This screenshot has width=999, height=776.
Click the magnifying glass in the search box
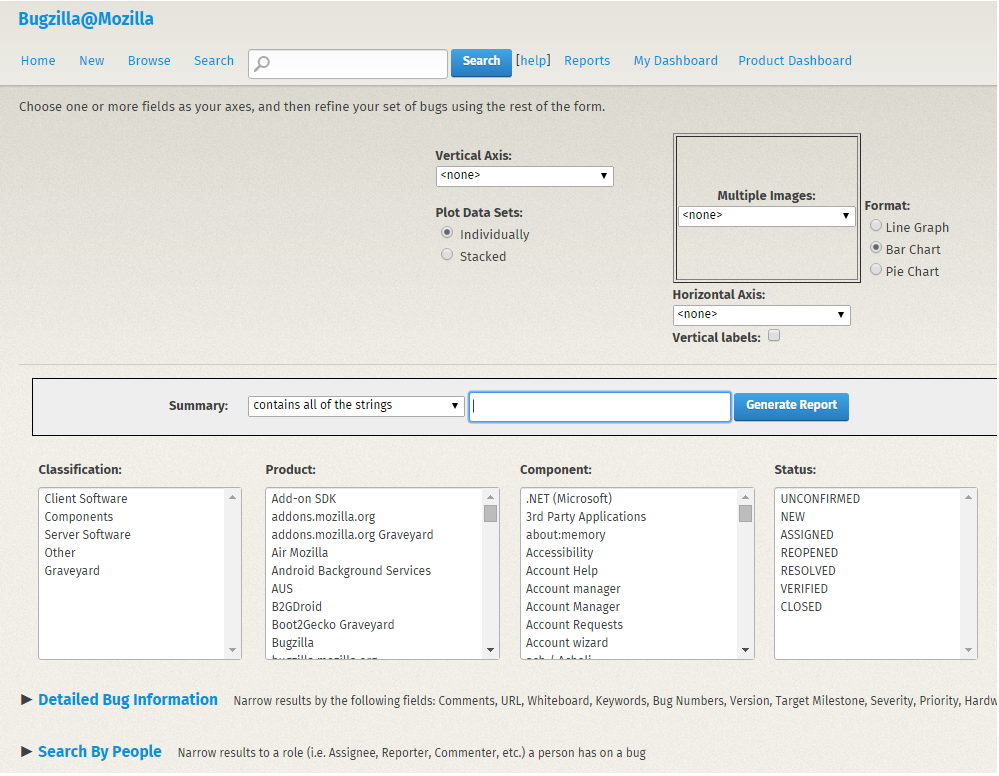pos(261,63)
